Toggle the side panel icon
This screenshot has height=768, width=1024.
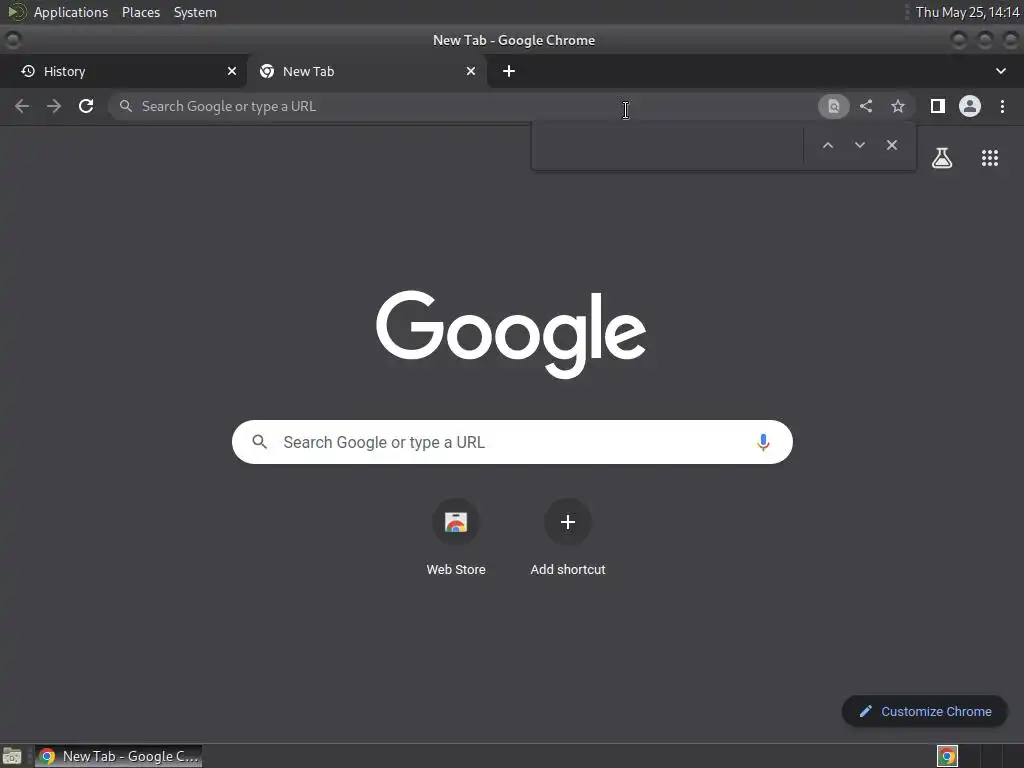tap(938, 106)
